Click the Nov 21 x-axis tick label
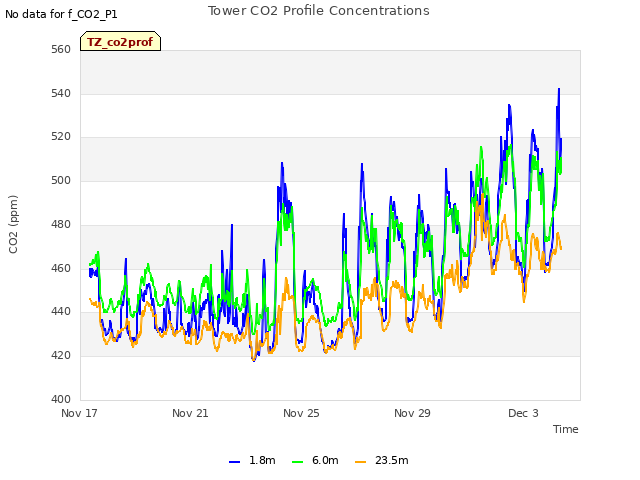Viewport: 640px width, 480px height. [x=190, y=413]
